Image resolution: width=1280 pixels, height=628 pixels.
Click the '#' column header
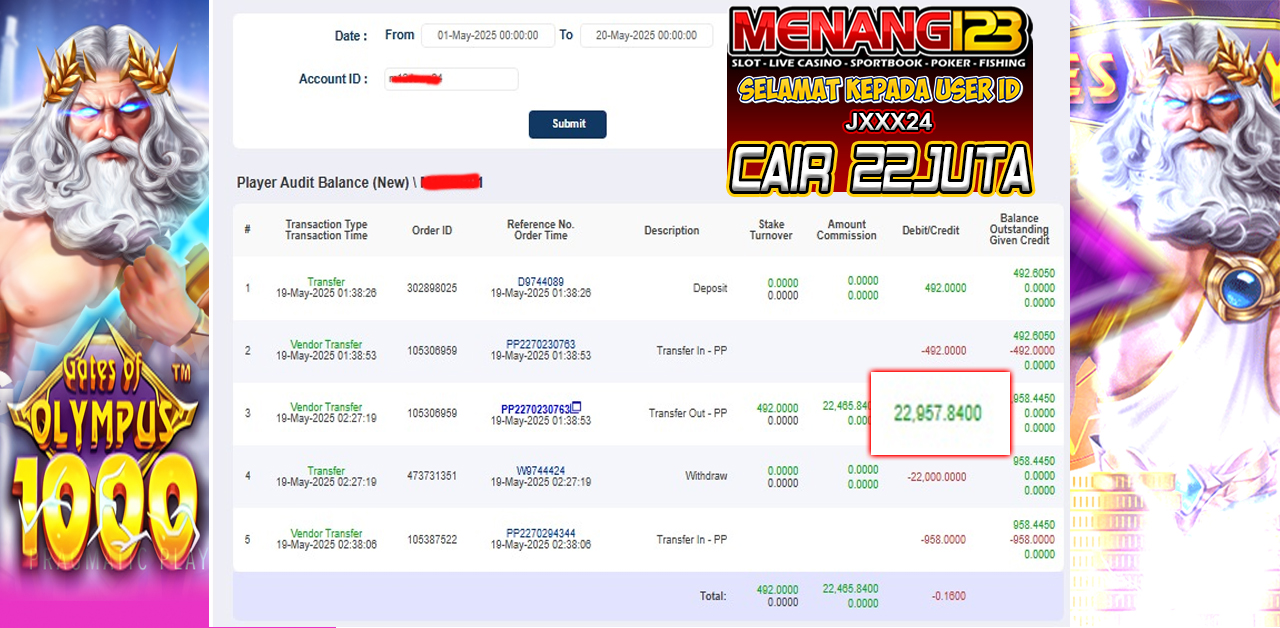pyautogui.click(x=248, y=231)
